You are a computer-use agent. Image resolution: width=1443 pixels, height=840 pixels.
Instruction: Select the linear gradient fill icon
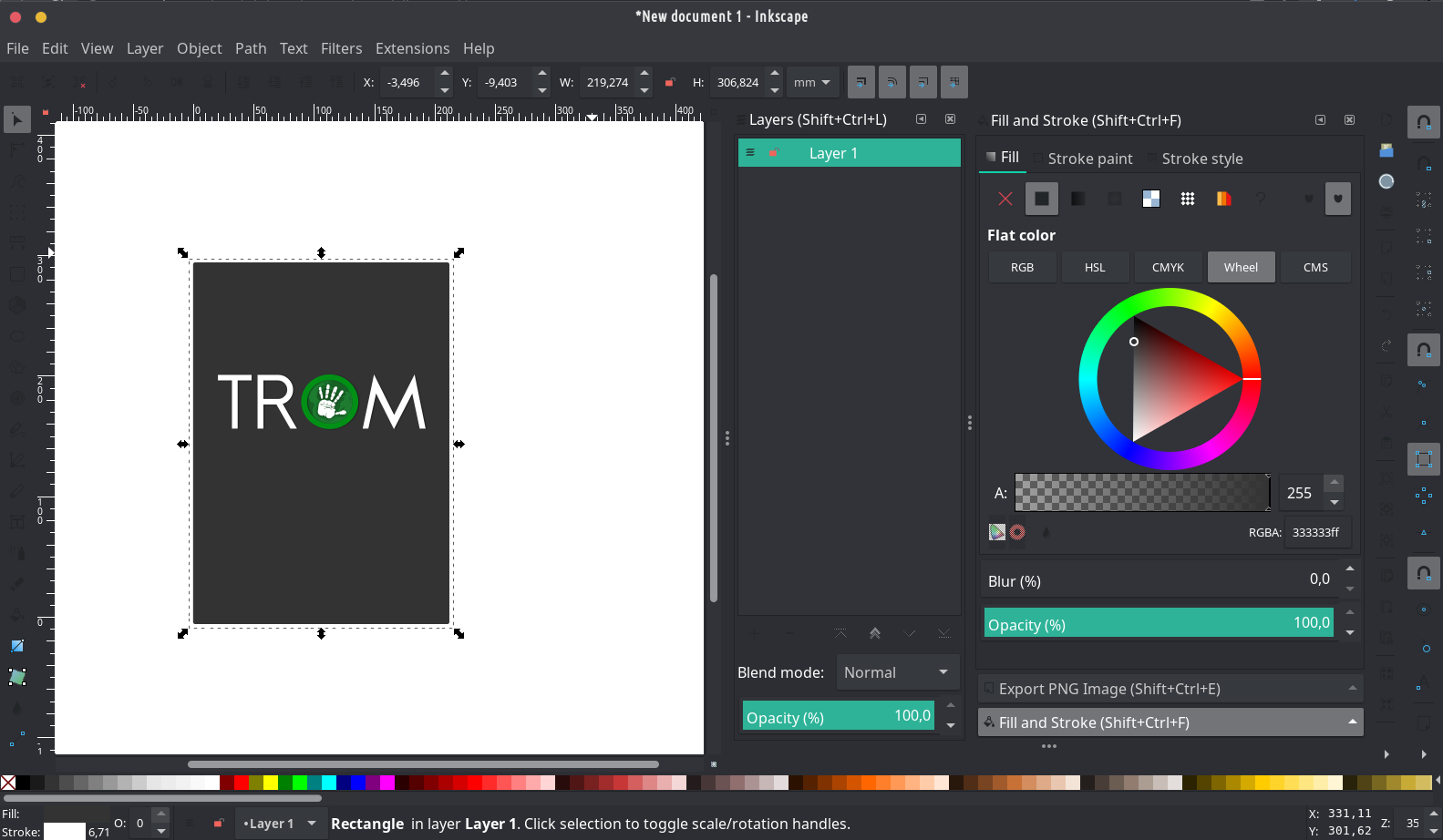[1077, 199]
